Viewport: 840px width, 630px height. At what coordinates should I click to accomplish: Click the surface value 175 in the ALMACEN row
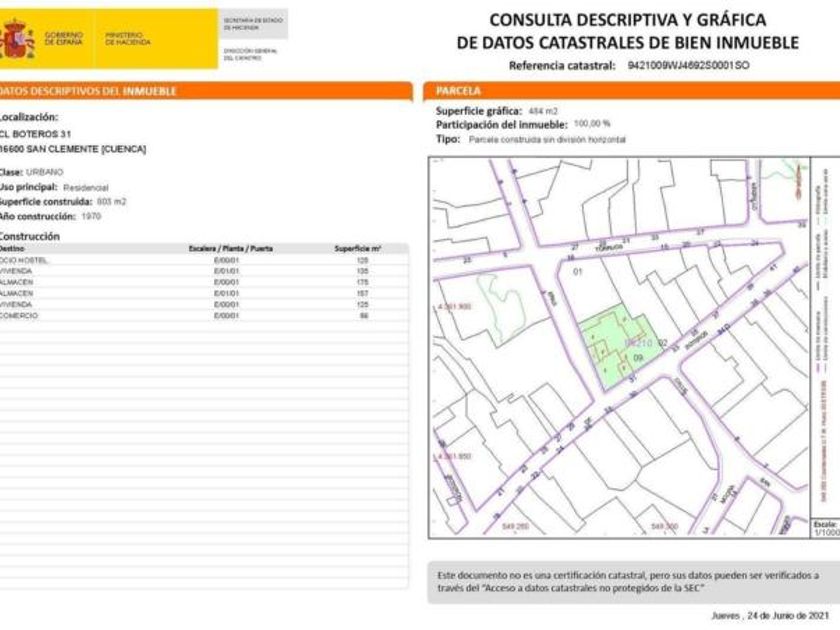(x=363, y=282)
